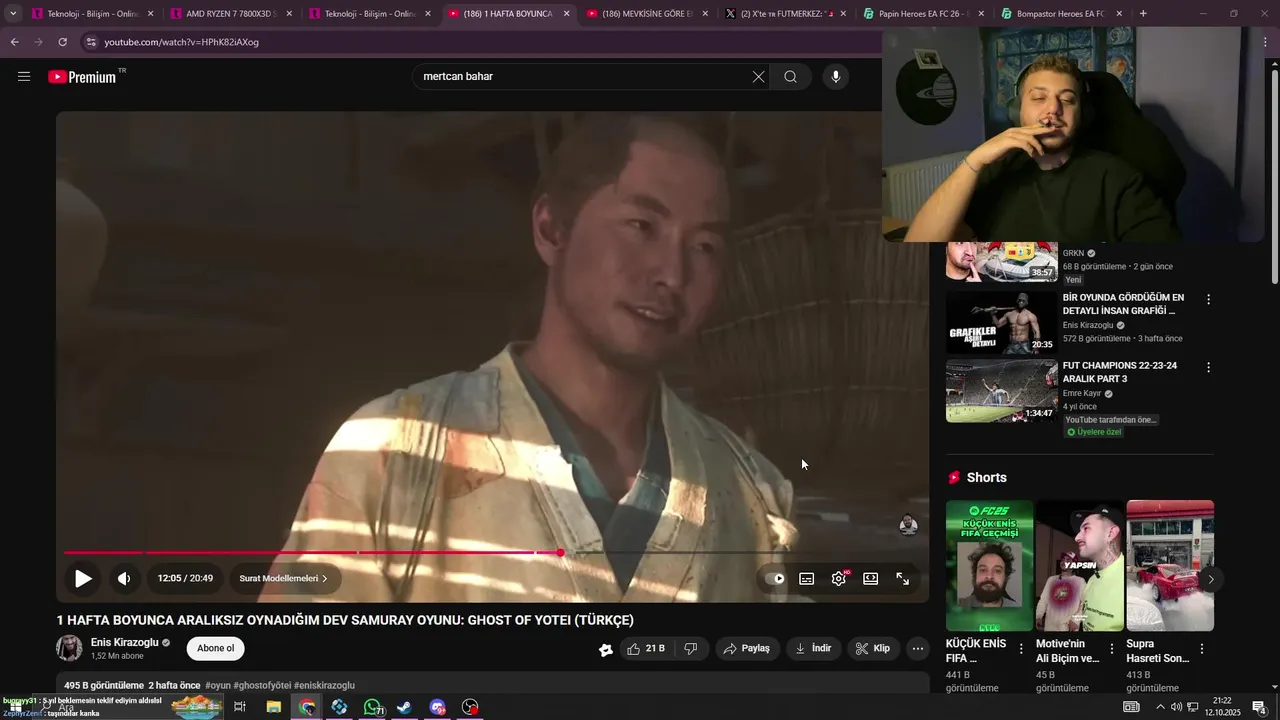Screen dimensions: 1280x720
Task: Open options for FUT CHAMPIONS video
Action: 1208,367
